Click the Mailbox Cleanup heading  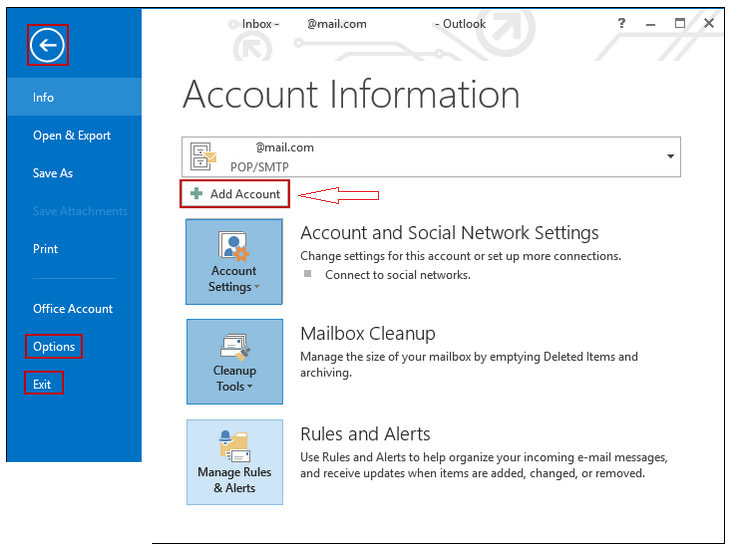368,334
